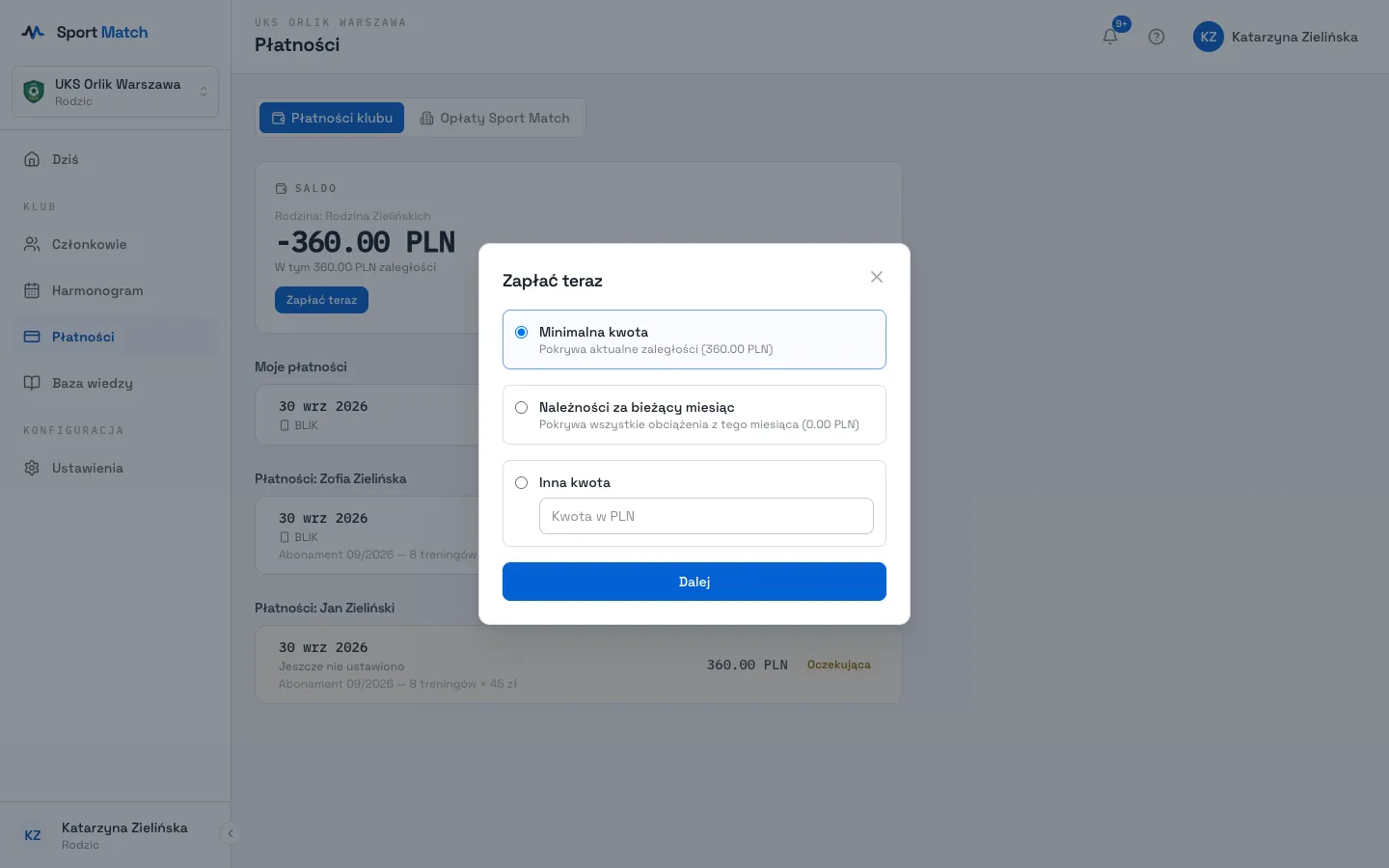Viewport: 1389px width, 868px height.
Task: Close the Zapłać teraz dialog
Action: click(x=877, y=277)
